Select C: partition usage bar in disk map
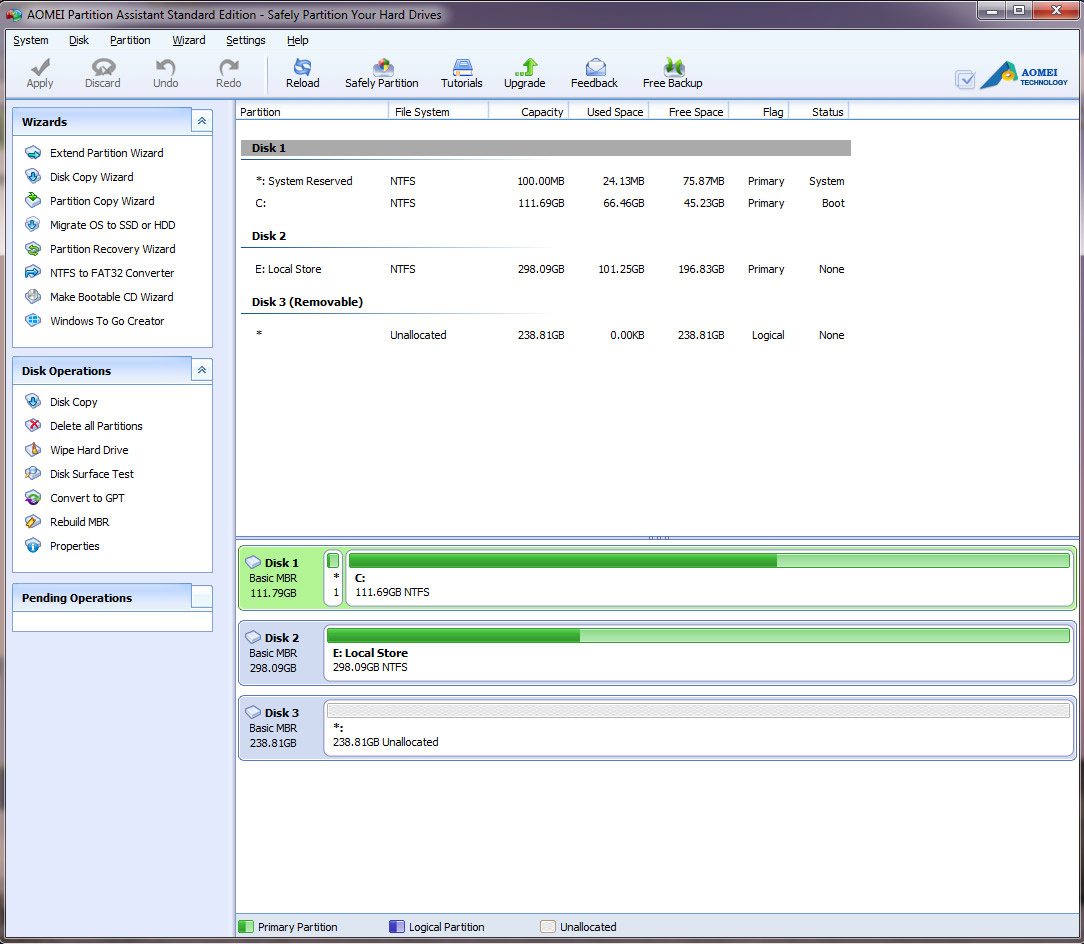1084x944 pixels. click(709, 560)
